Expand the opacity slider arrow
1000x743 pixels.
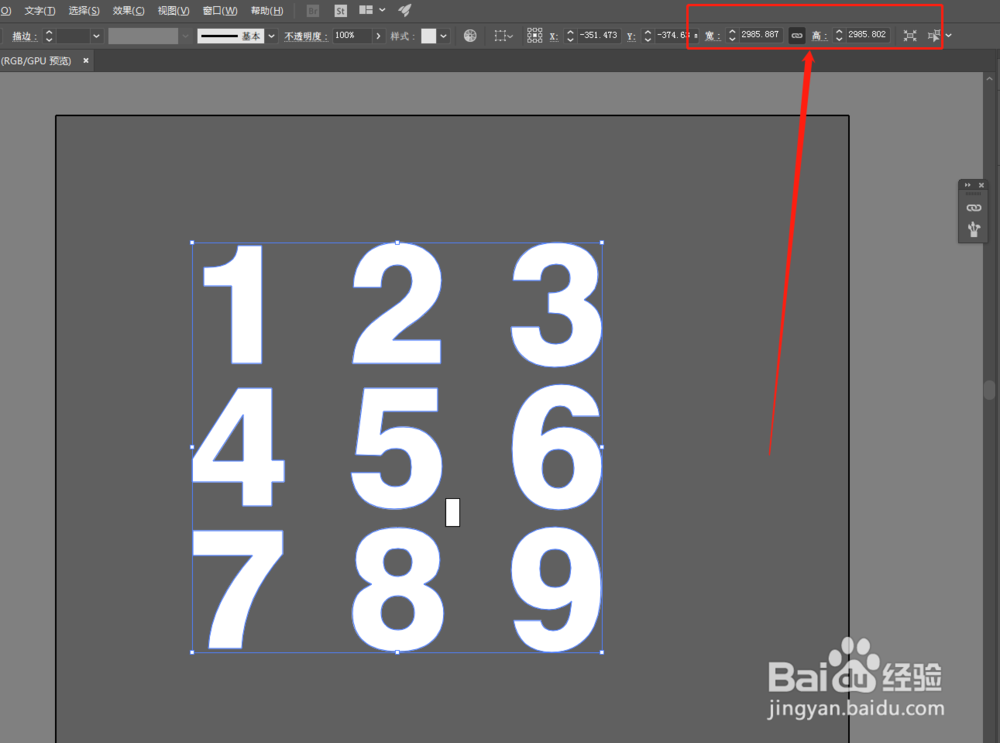coord(378,36)
